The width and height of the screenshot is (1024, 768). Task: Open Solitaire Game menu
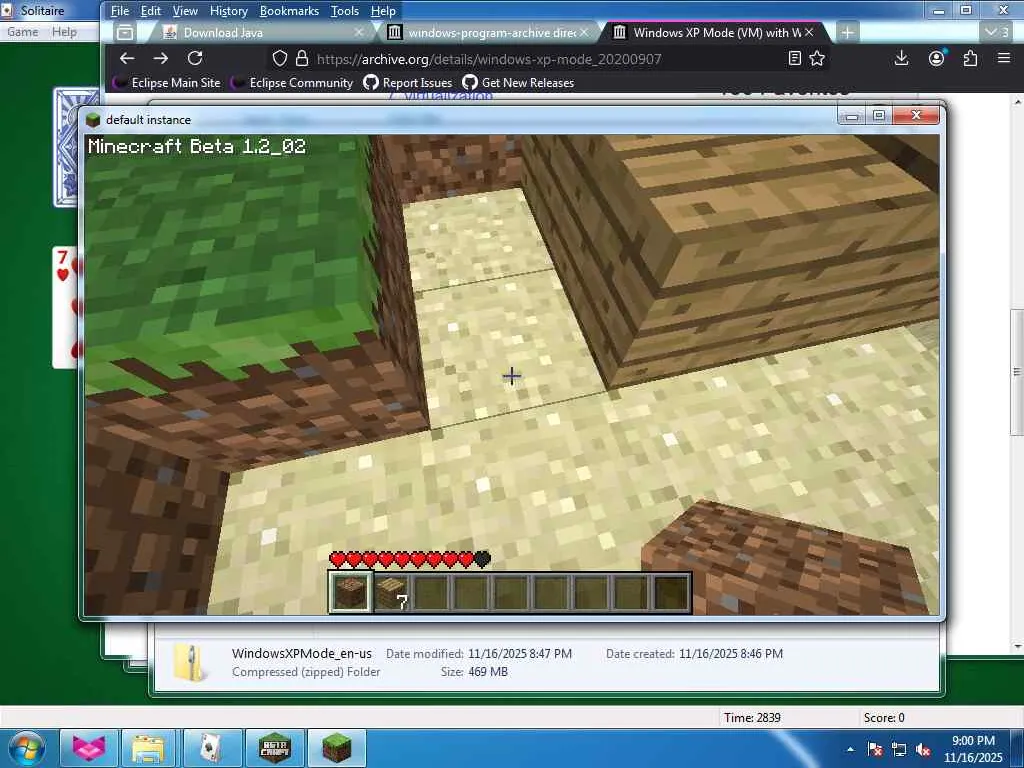[x=22, y=31]
